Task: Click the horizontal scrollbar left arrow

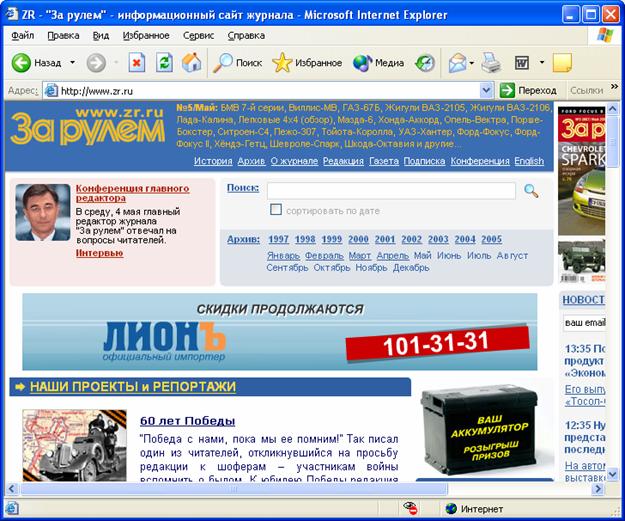Action: (11, 489)
